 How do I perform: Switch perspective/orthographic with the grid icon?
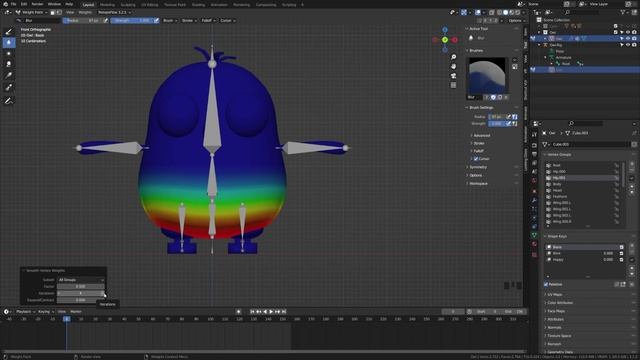[453, 85]
